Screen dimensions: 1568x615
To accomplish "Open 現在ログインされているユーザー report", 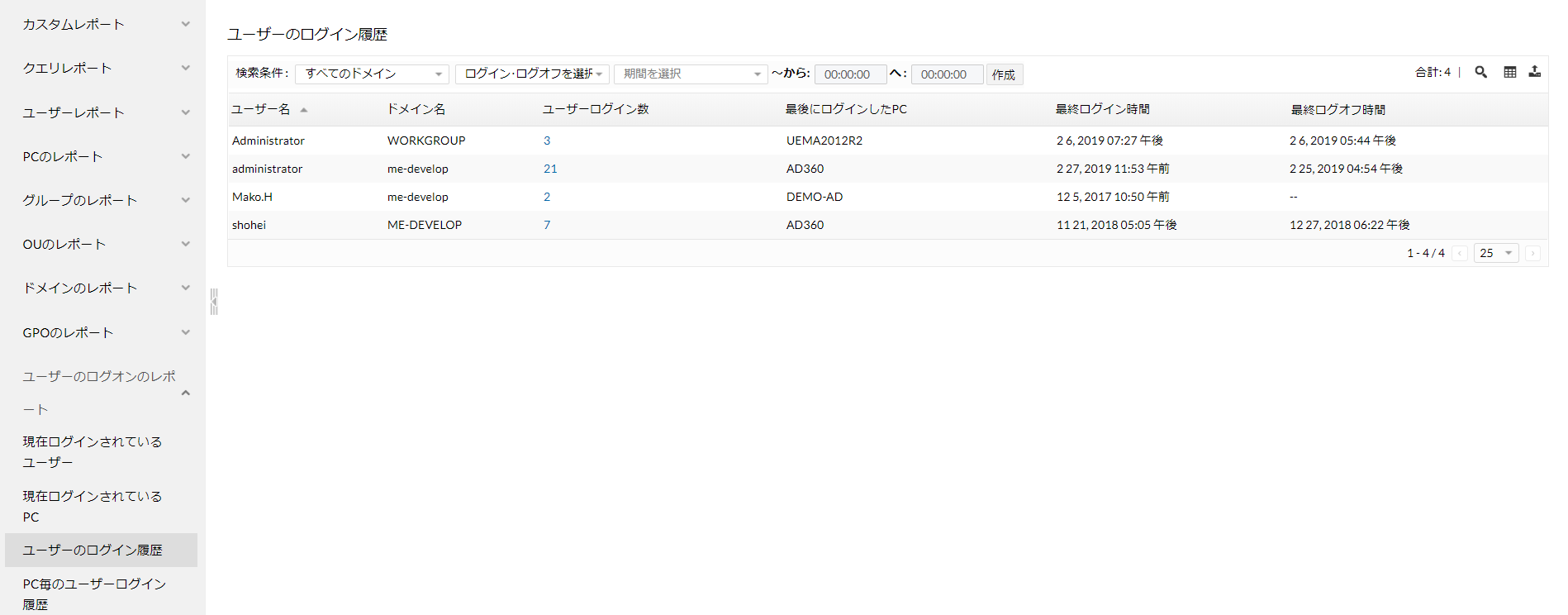I will click(x=93, y=452).
